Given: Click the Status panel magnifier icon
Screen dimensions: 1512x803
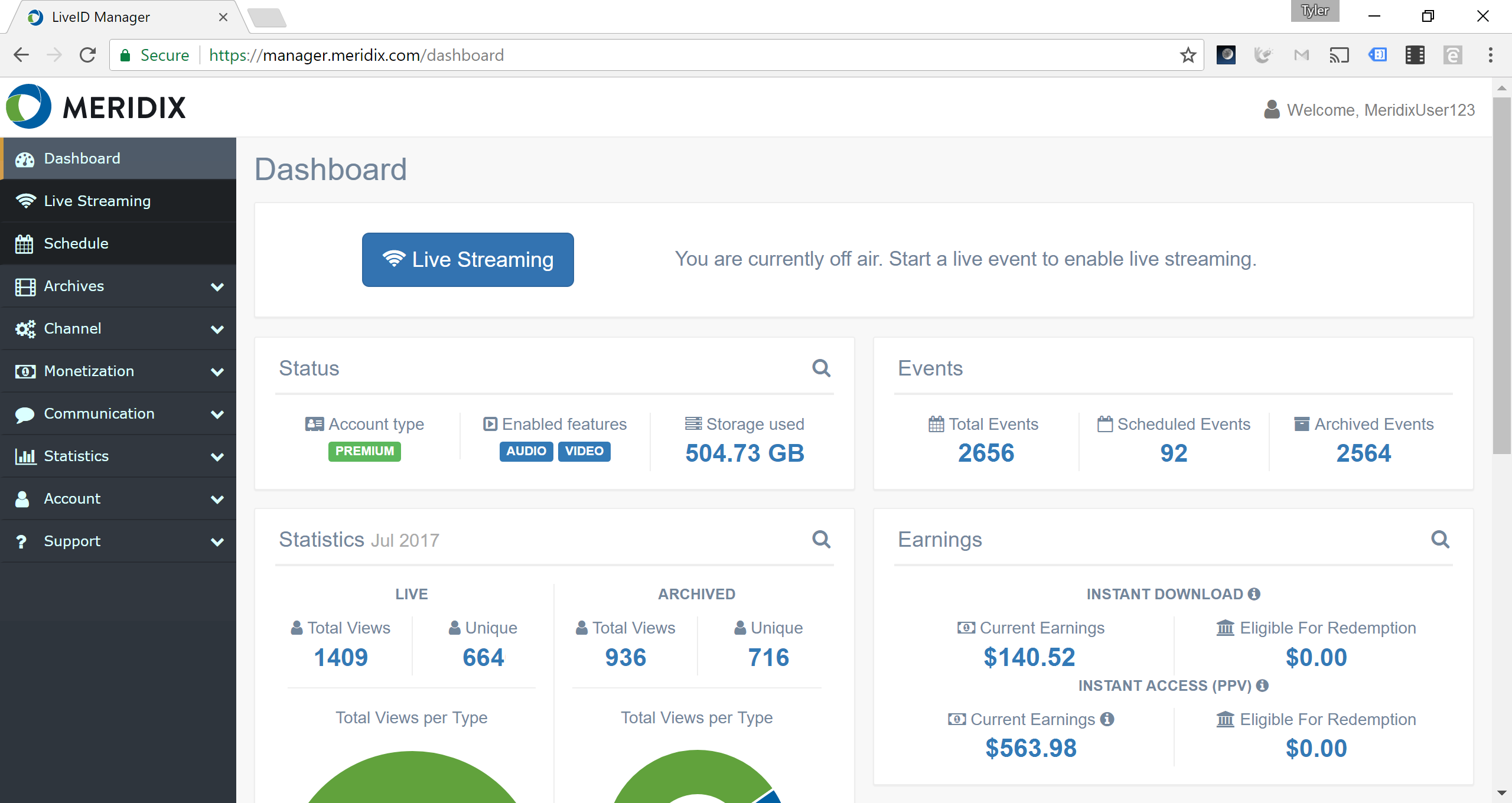Looking at the screenshot, I should [x=821, y=368].
